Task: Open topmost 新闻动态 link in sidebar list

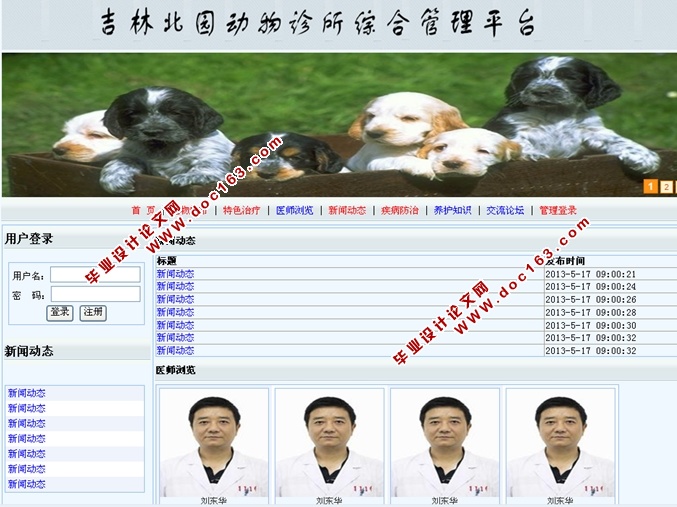Action: pyautogui.click(x=26, y=393)
